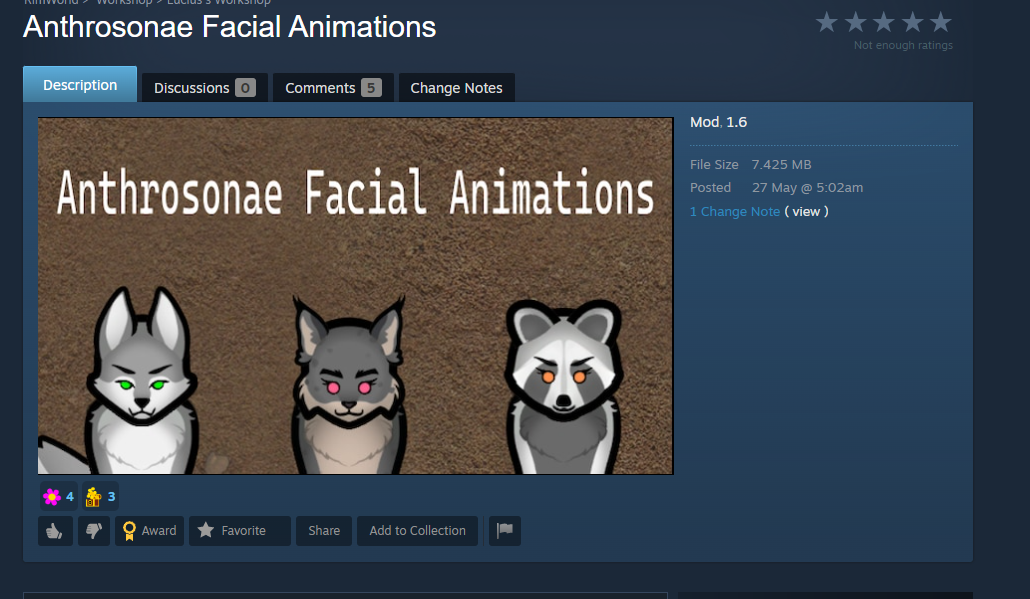
Task: Switch to the Change Notes tab
Action: click(x=457, y=88)
